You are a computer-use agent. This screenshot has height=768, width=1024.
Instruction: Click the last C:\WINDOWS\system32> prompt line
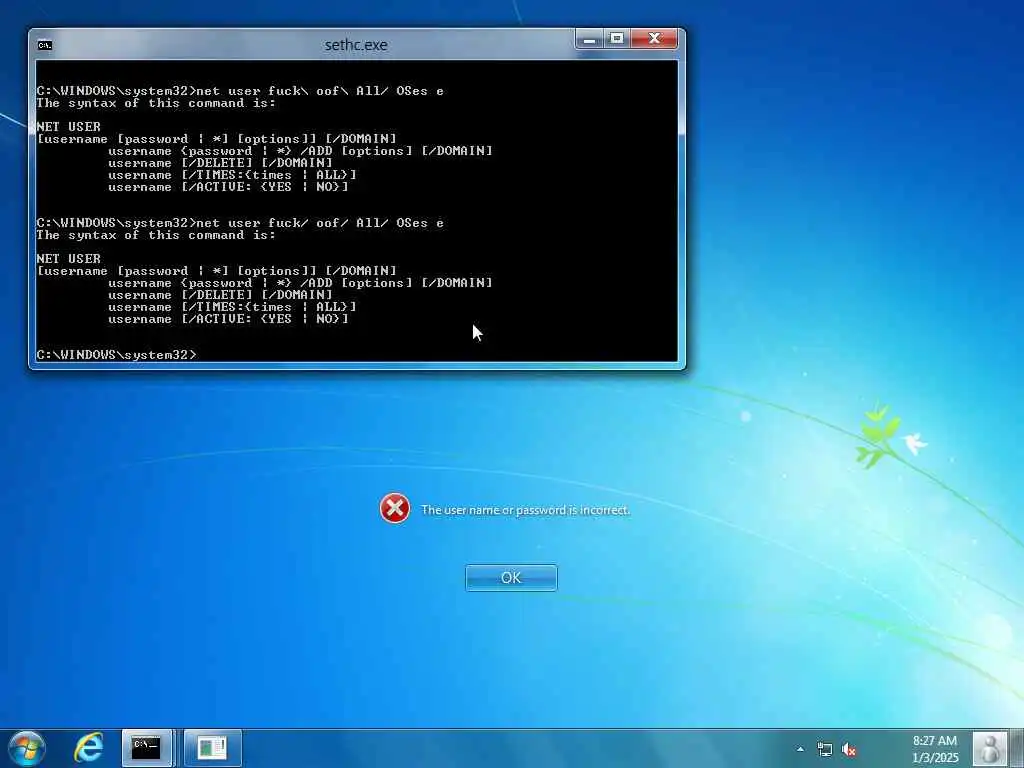point(116,355)
